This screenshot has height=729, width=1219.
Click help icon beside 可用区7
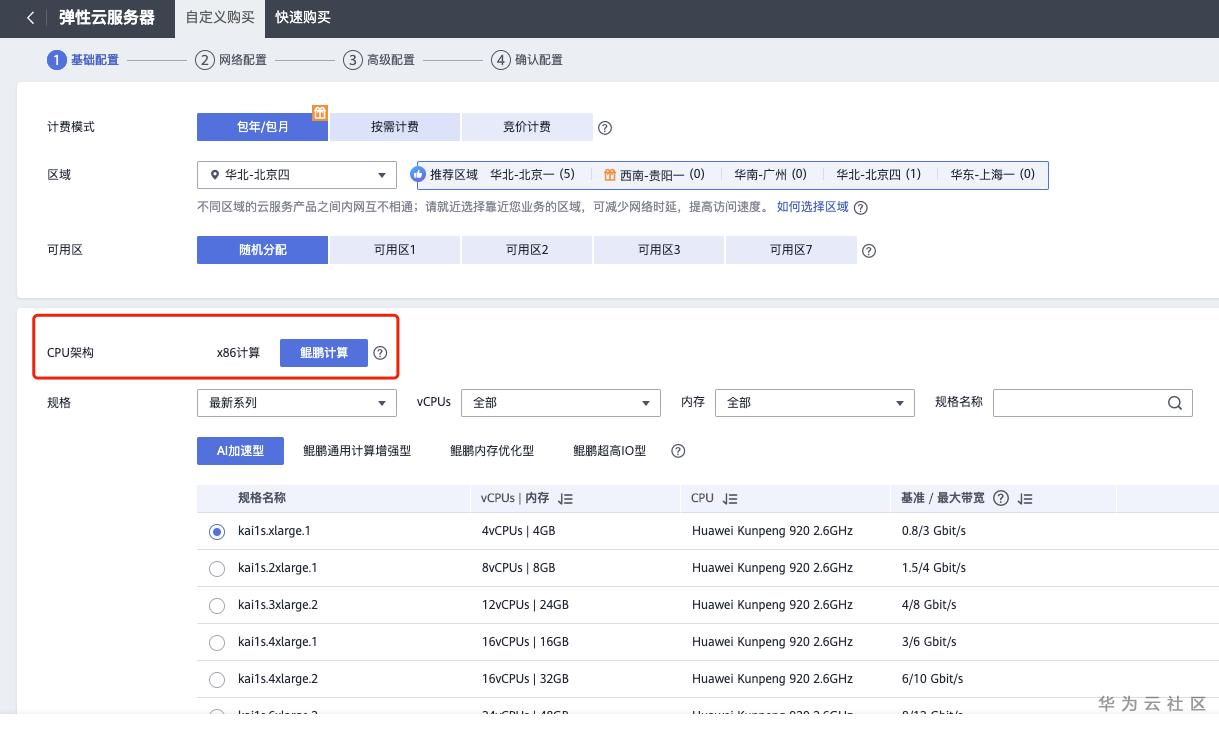(x=869, y=251)
